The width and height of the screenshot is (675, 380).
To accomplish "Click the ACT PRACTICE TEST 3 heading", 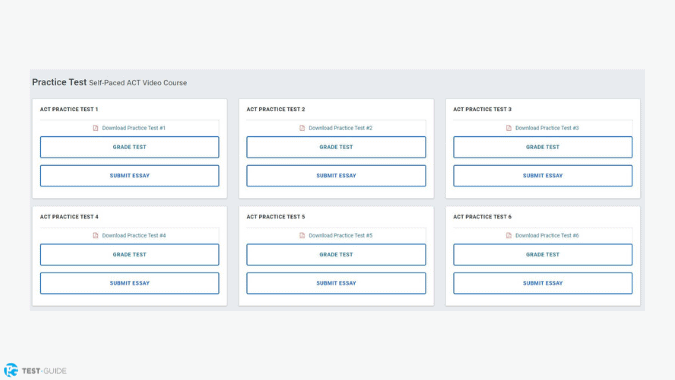I will click(482, 109).
